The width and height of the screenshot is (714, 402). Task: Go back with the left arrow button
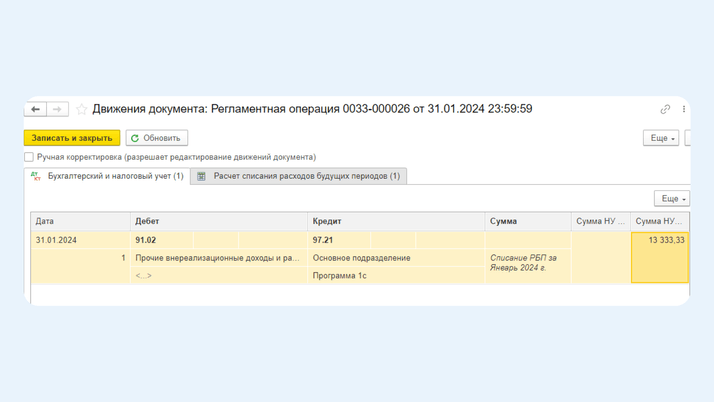click(x=36, y=109)
